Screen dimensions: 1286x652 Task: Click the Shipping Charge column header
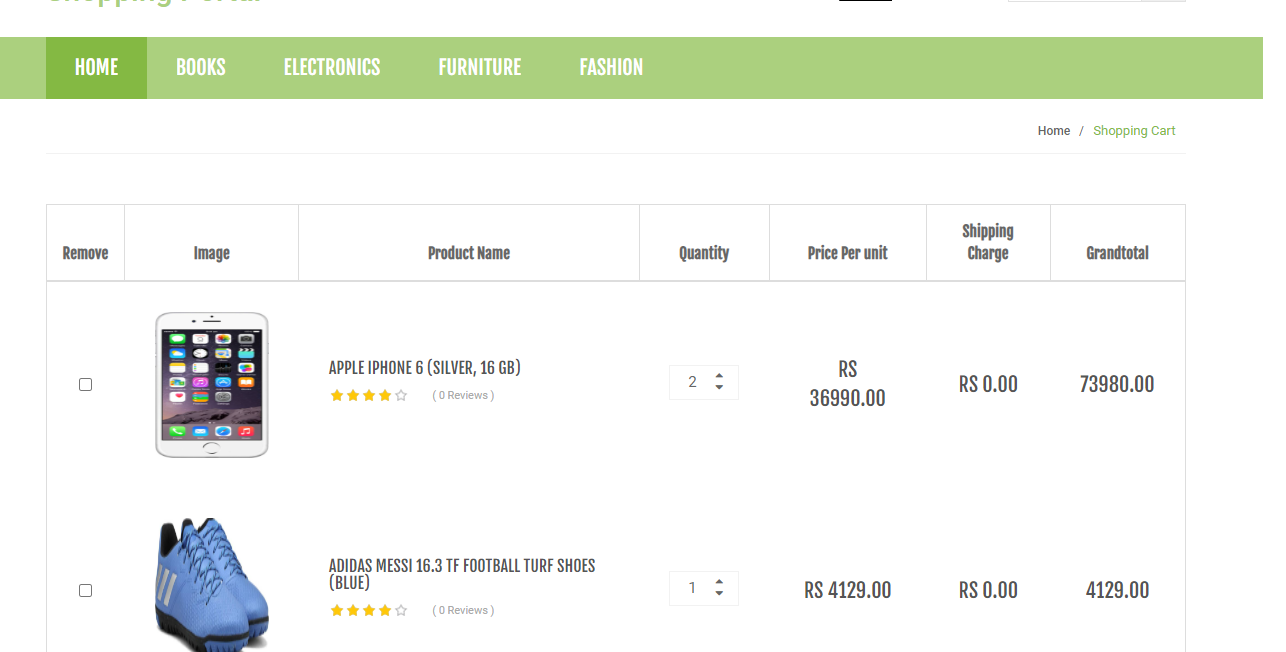(988, 242)
